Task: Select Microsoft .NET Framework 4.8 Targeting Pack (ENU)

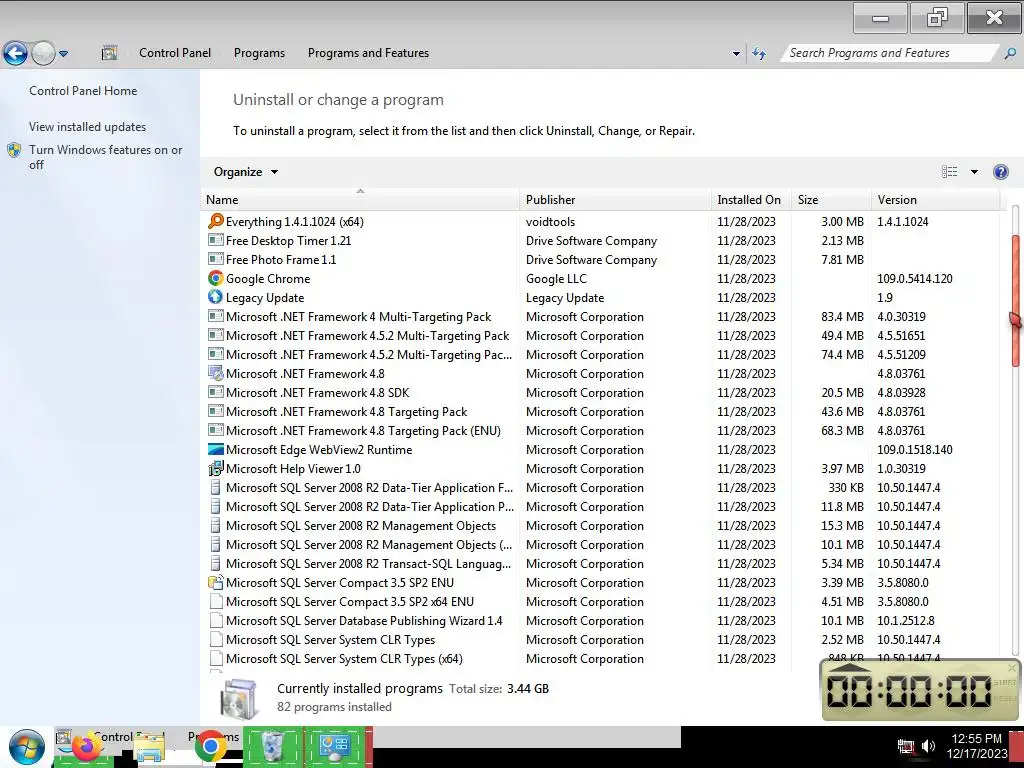Action: (363, 430)
